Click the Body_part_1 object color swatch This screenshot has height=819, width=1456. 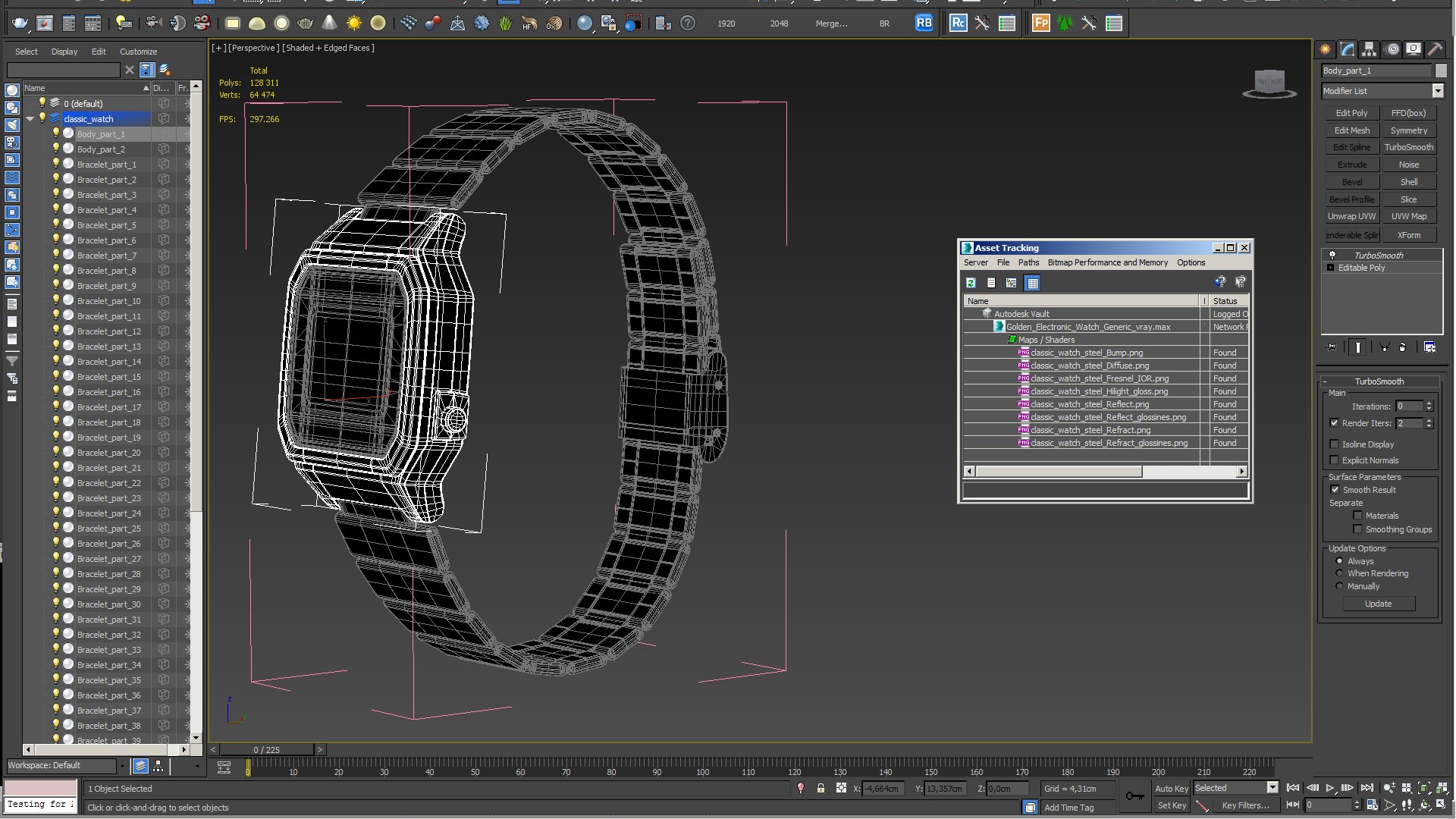point(1442,71)
